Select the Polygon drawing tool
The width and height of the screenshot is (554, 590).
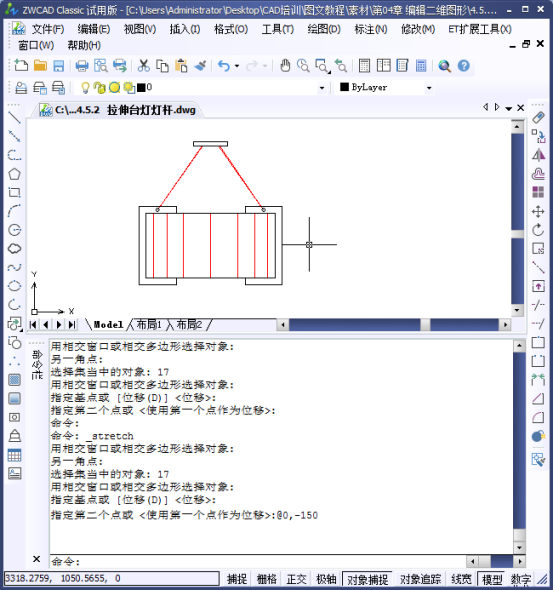click(14, 174)
